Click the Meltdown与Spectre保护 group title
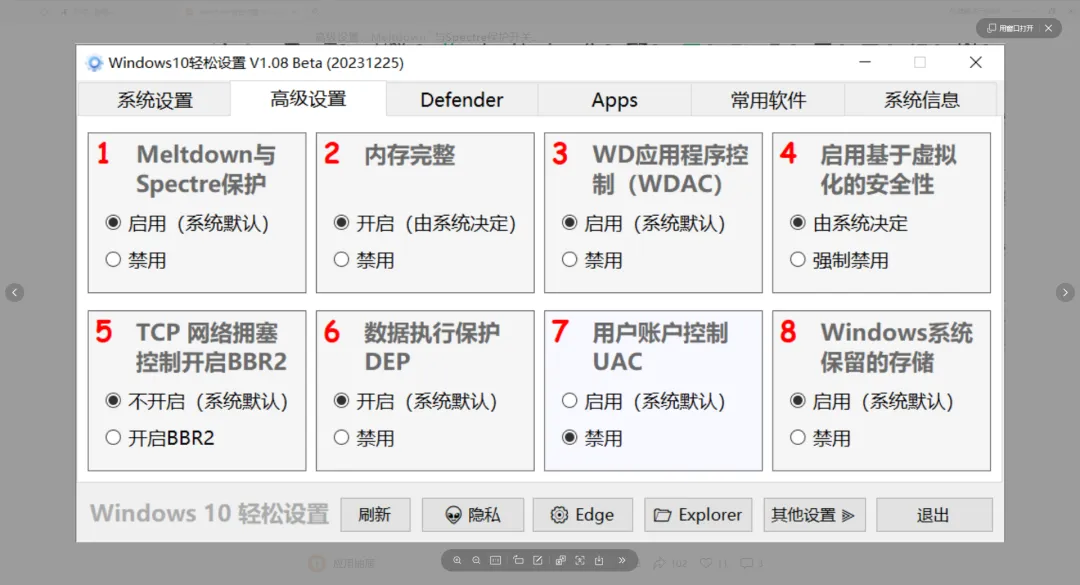This screenshot has width=1080, height=585. [205, 169]
